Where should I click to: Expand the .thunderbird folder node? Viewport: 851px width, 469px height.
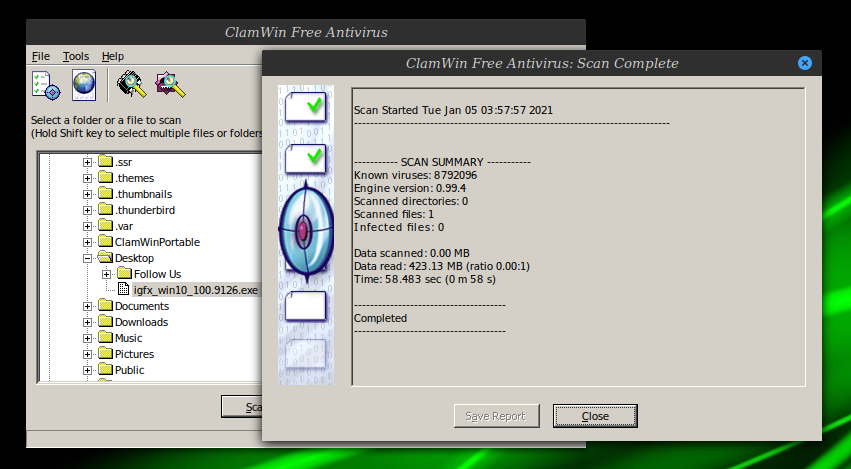pos(87,210)
